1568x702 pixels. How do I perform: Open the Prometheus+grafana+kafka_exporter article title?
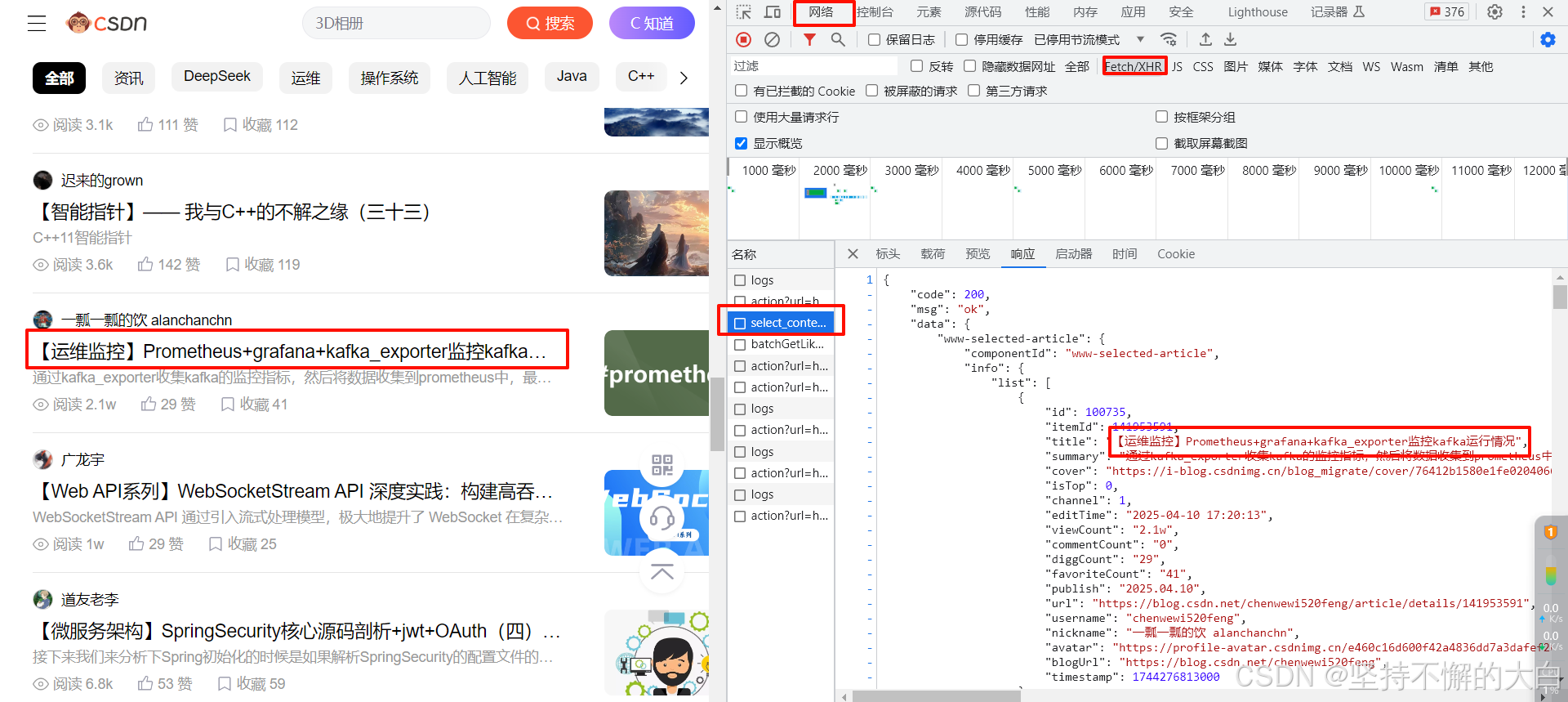tap(292, 351)
